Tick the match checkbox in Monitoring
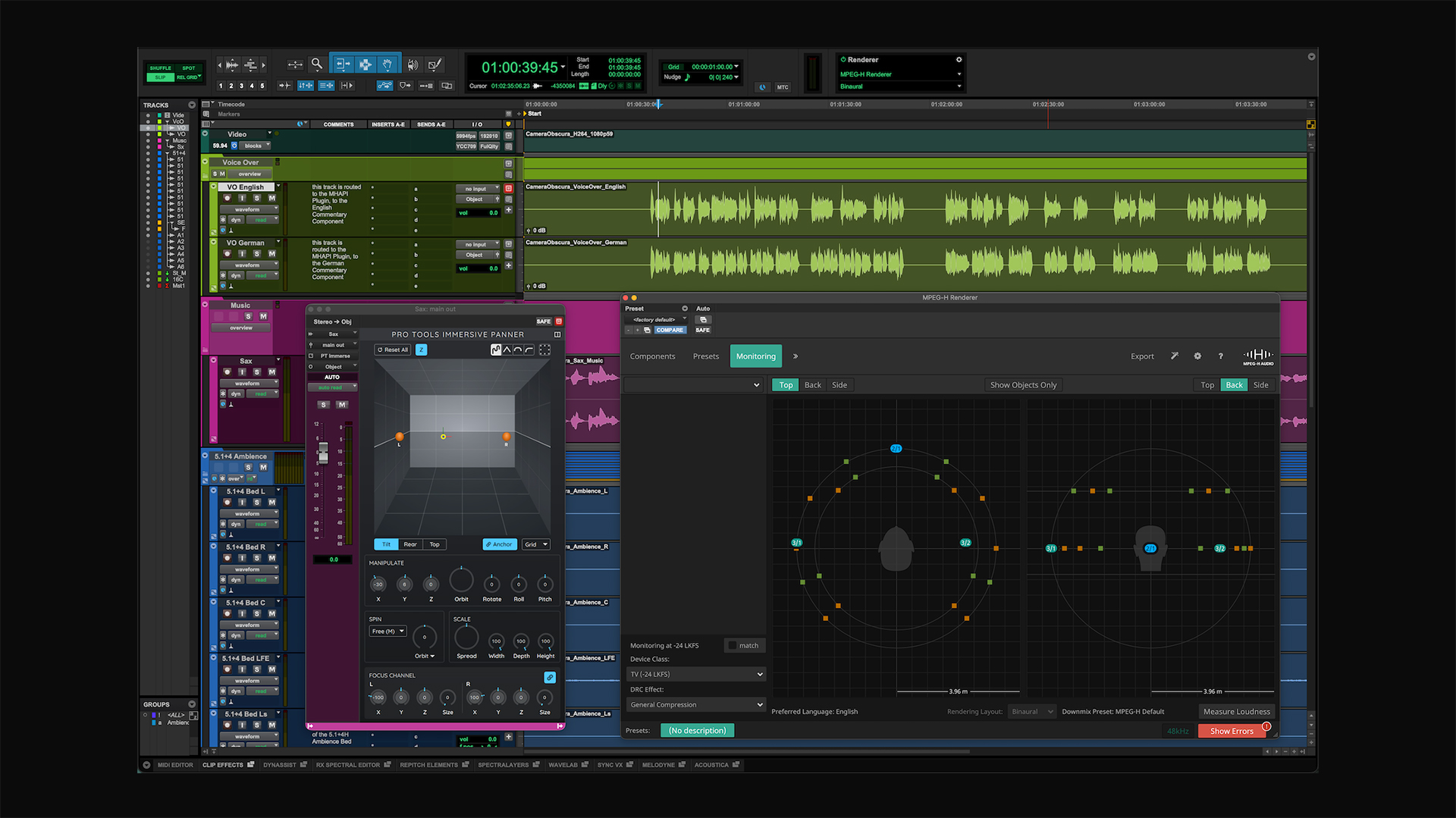The width and height of the screenshot is (1456, 818). 732,645
